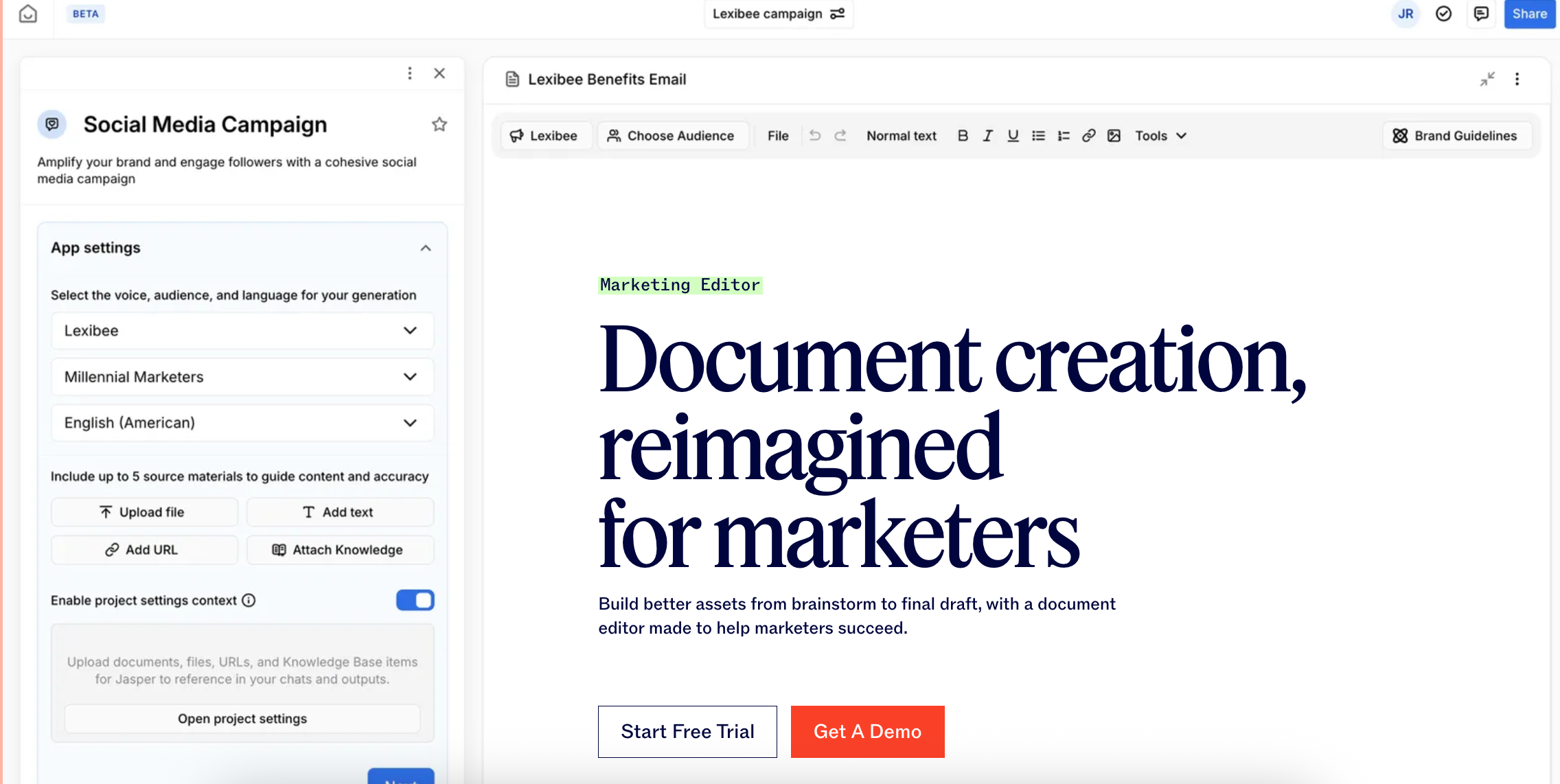This screenshot has height=784, width=1560.
Task: Click Open project settings button
Action: pos(242,719)
